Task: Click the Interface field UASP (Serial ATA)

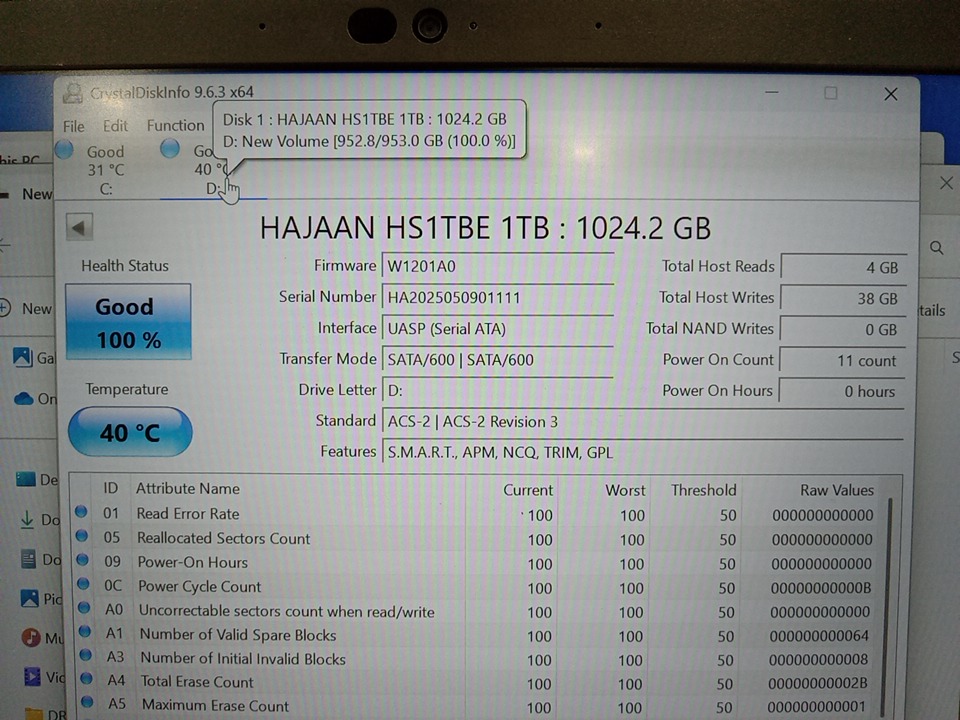Action: (497, 329)
